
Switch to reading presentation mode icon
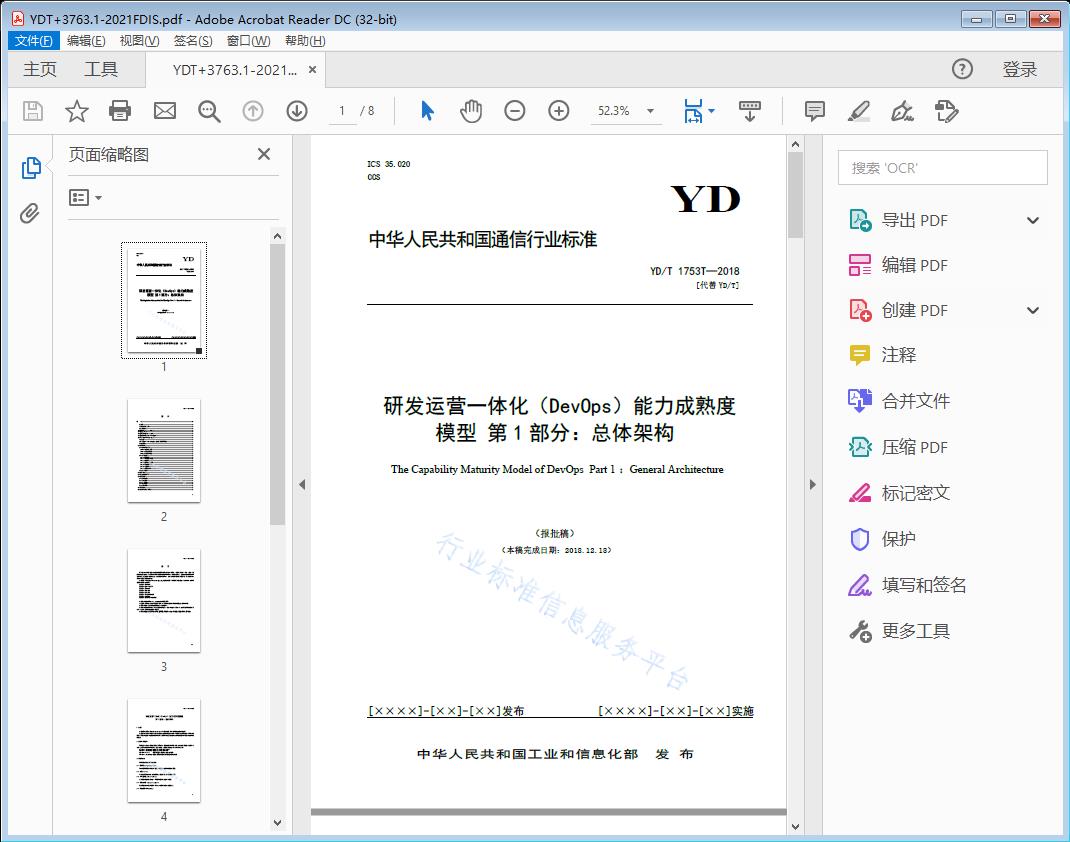point(750,111)
